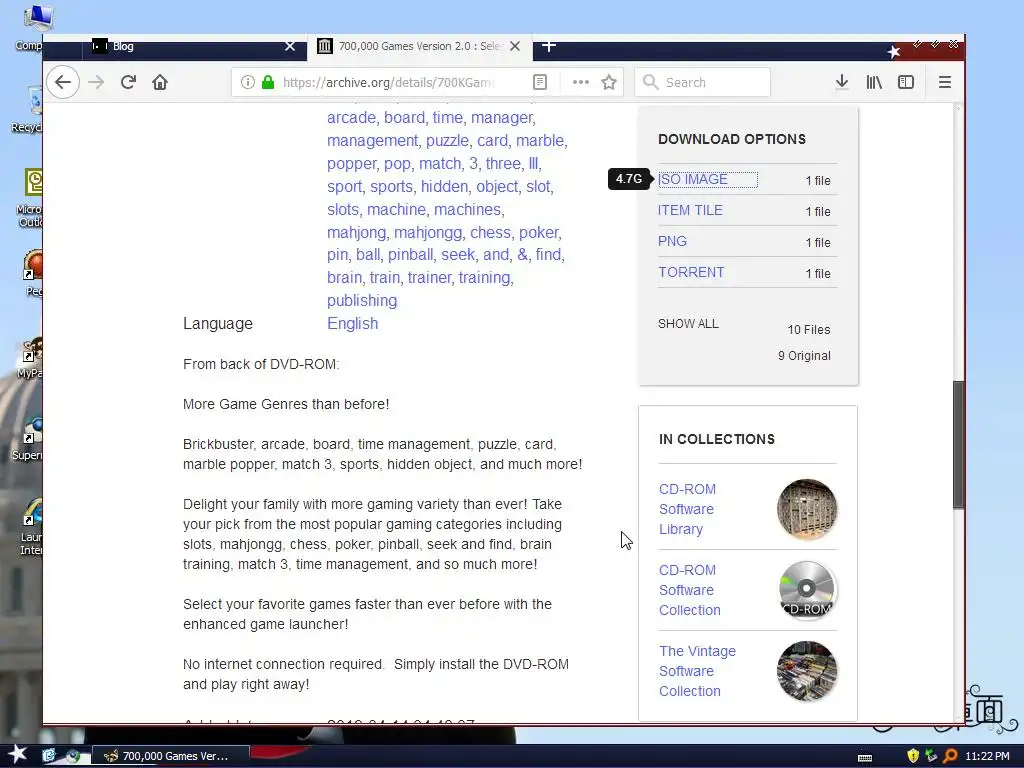Screen dimensions: 1024x768
Task: Click the green padlock security icon
Action: click(268, 82)
